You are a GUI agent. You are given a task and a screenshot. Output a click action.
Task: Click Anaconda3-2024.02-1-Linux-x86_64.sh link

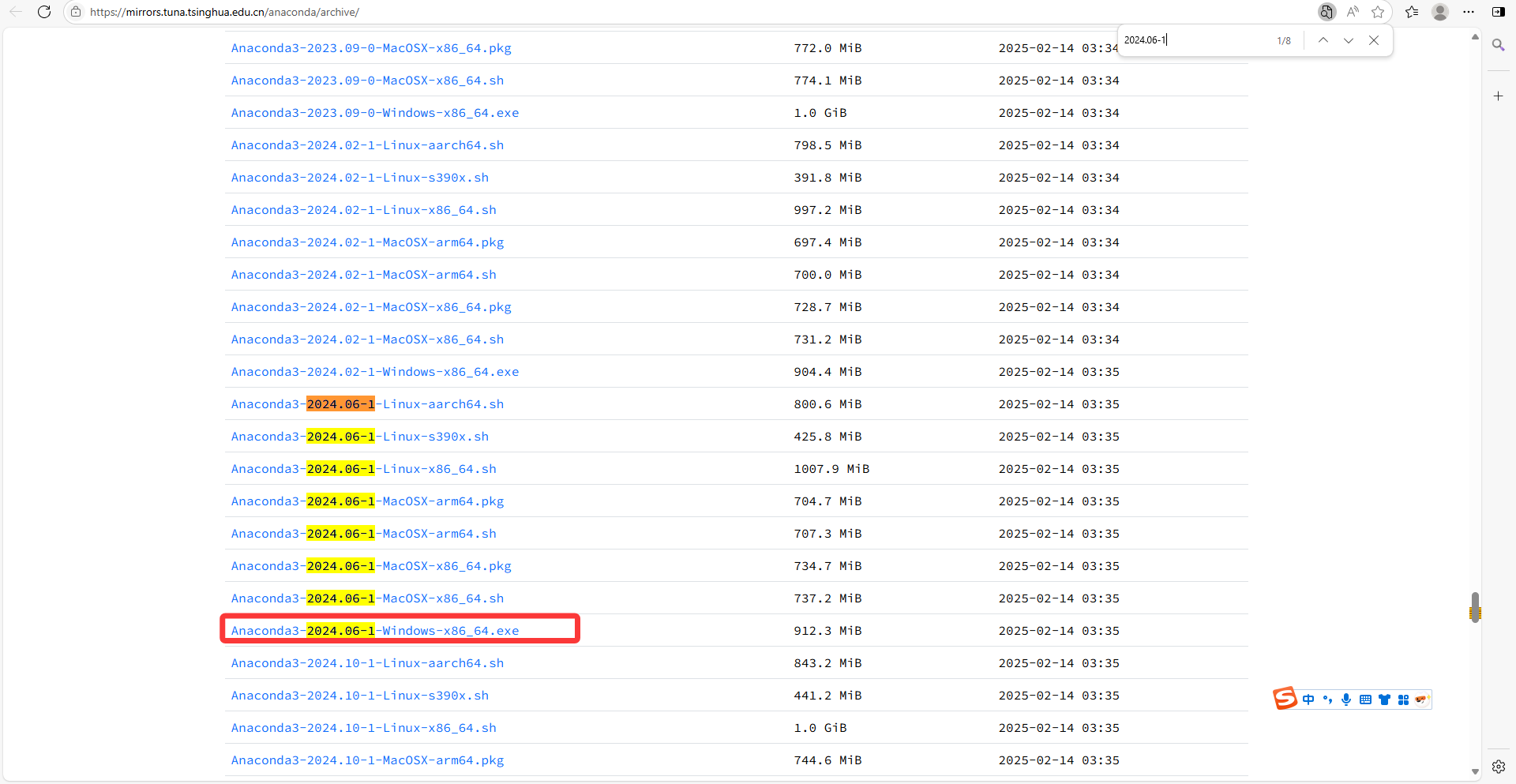[x=363, y=210]
